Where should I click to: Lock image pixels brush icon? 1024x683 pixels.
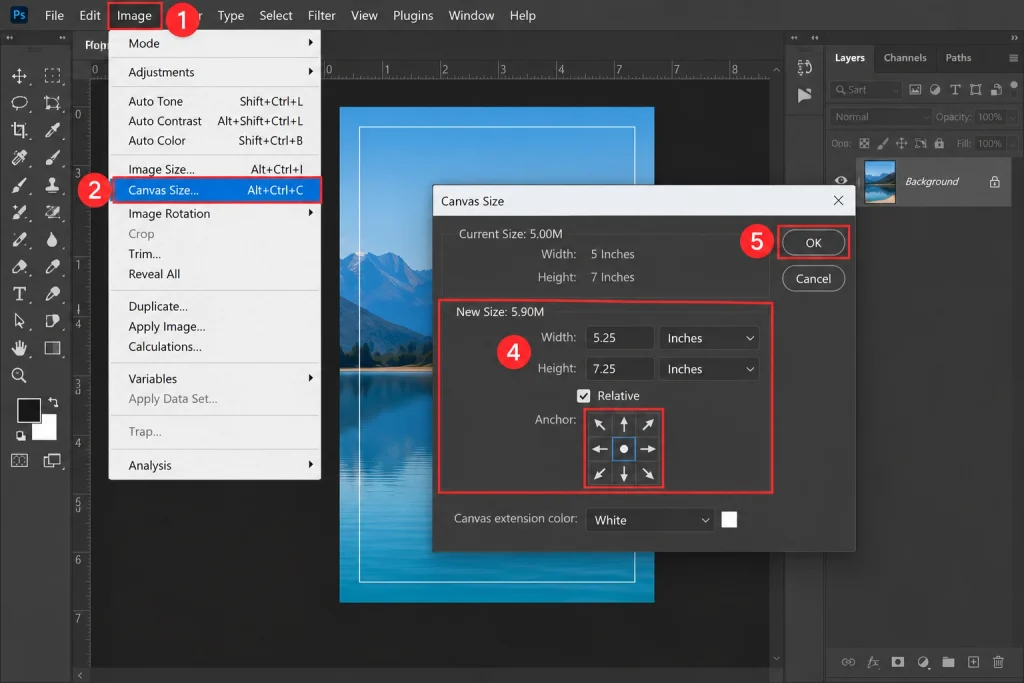click(883, 143)
